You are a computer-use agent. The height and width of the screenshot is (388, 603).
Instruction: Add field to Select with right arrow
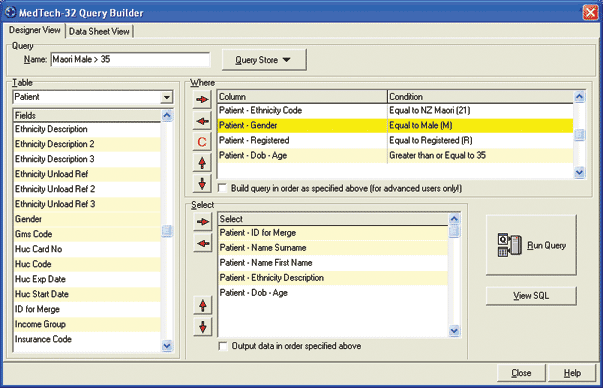pos(203,222)
